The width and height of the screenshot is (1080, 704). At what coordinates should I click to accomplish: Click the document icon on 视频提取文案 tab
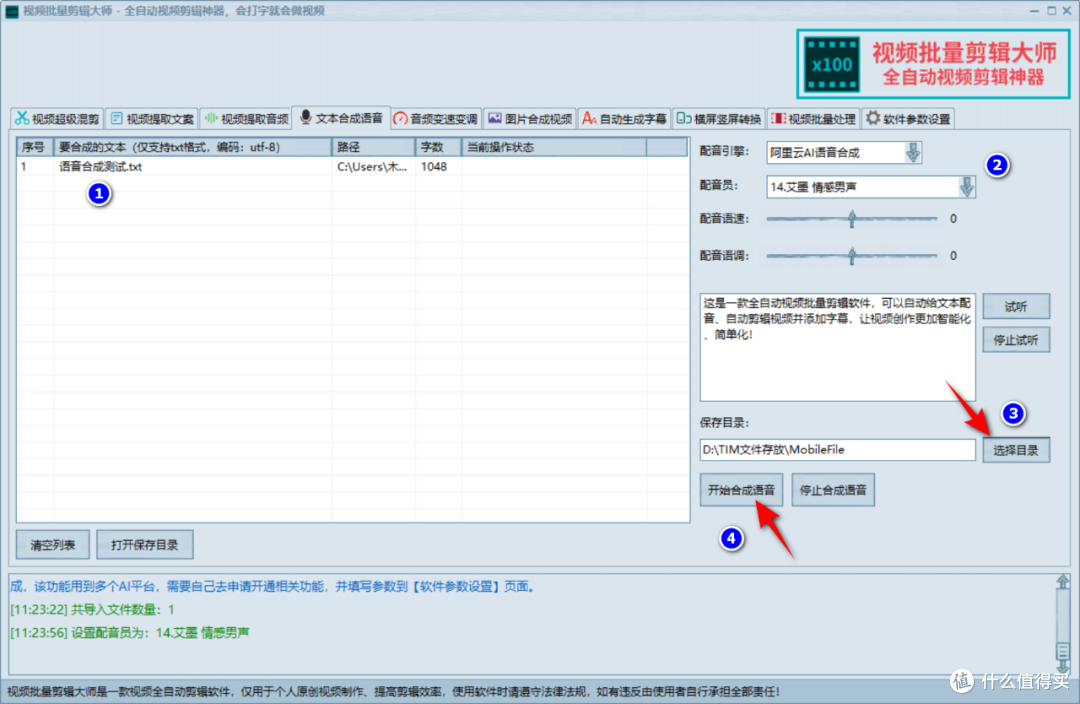pos(116,118)
